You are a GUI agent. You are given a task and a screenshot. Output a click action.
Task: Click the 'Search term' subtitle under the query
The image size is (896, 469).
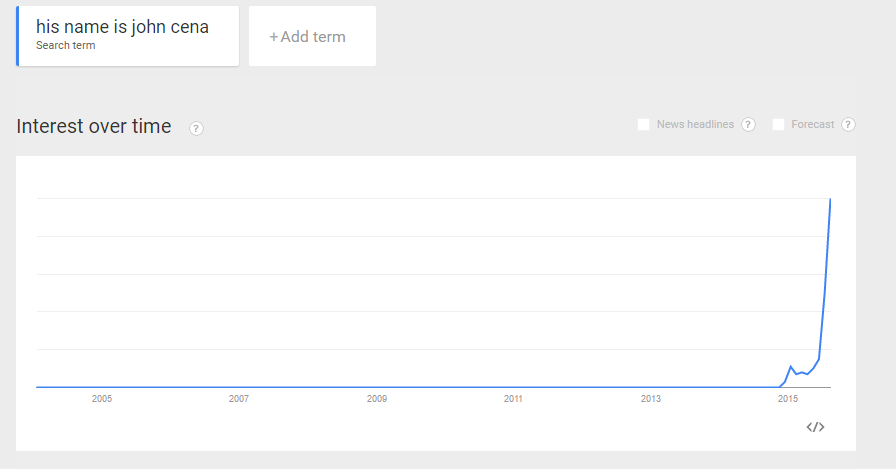point(66,45)
